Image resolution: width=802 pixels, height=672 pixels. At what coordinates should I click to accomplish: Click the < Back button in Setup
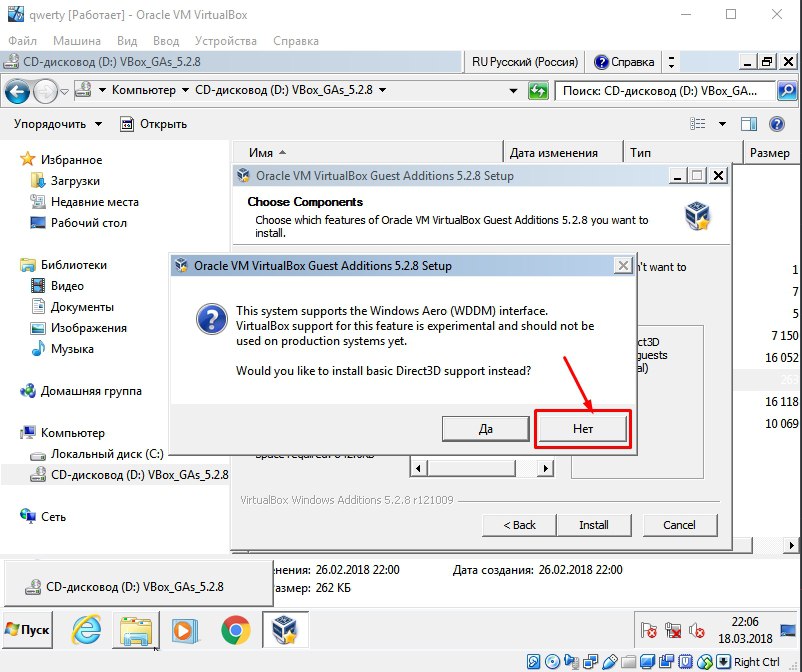coord(519,525)
